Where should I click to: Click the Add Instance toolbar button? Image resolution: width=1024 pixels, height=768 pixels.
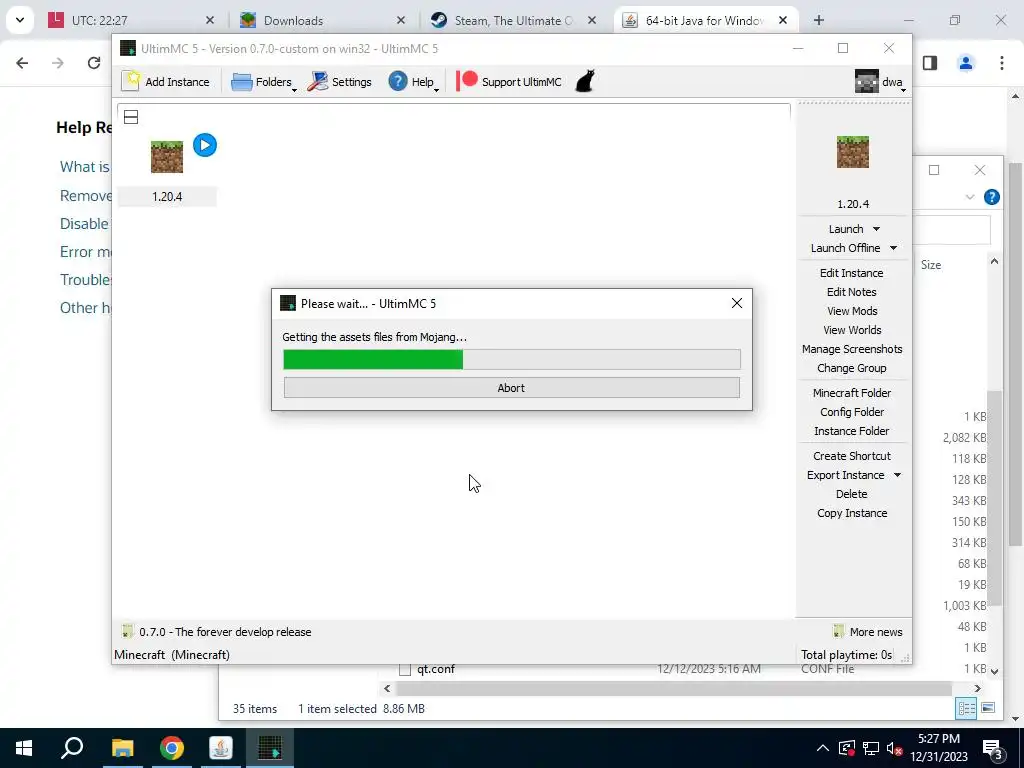166,82
